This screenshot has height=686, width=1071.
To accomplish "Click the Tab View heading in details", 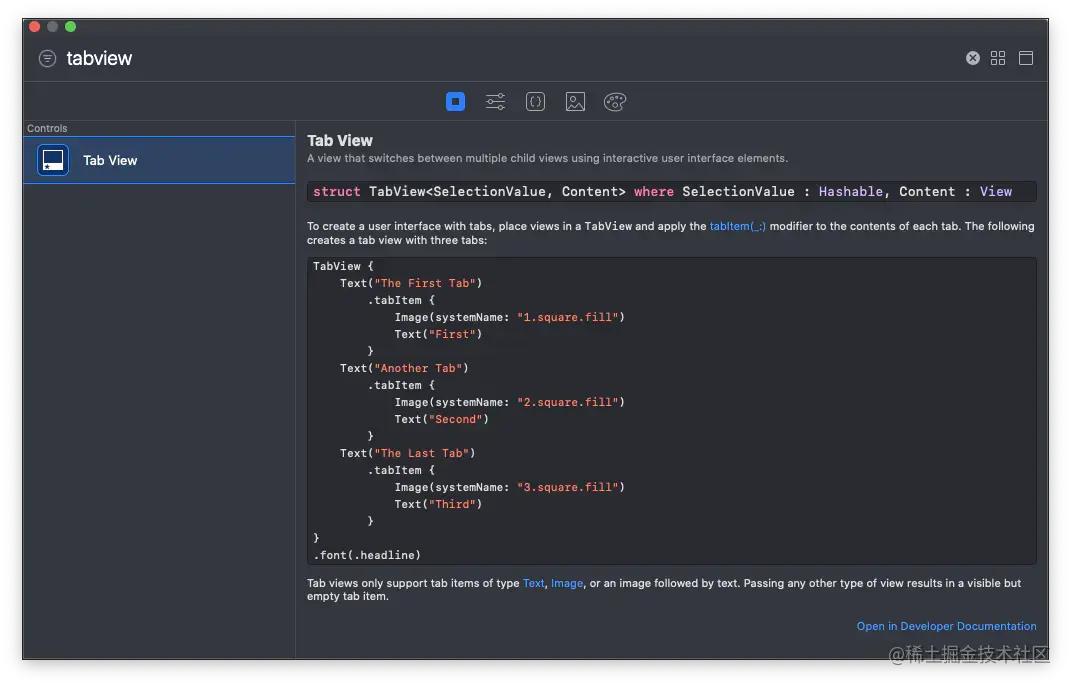I will point(339,141).
